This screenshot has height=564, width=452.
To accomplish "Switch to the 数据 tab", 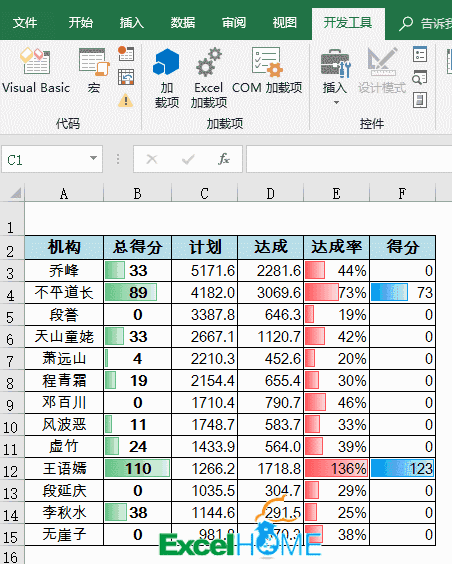I will coord(183,23).
